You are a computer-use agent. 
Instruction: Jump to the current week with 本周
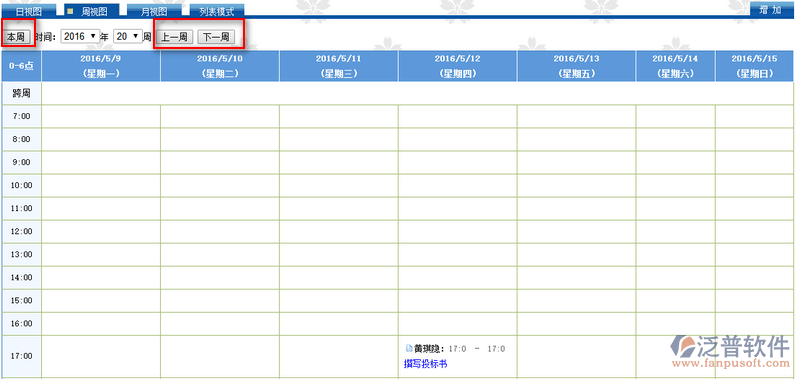coord(17,37)
